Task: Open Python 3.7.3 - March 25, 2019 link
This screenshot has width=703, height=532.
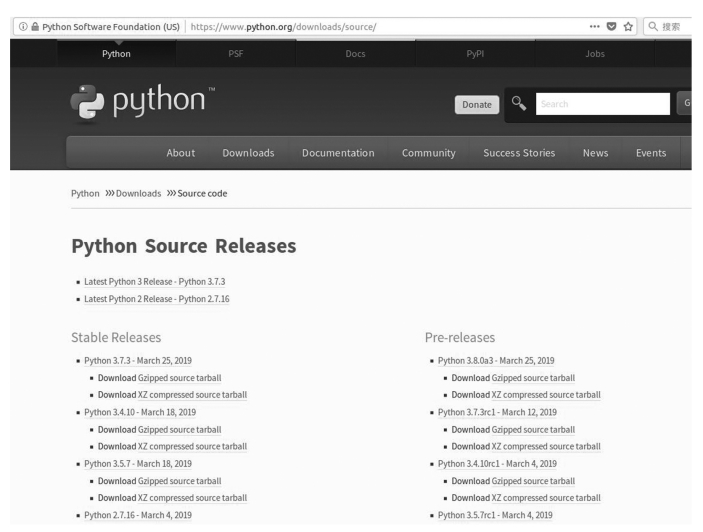Action: (x=138, y=361)
